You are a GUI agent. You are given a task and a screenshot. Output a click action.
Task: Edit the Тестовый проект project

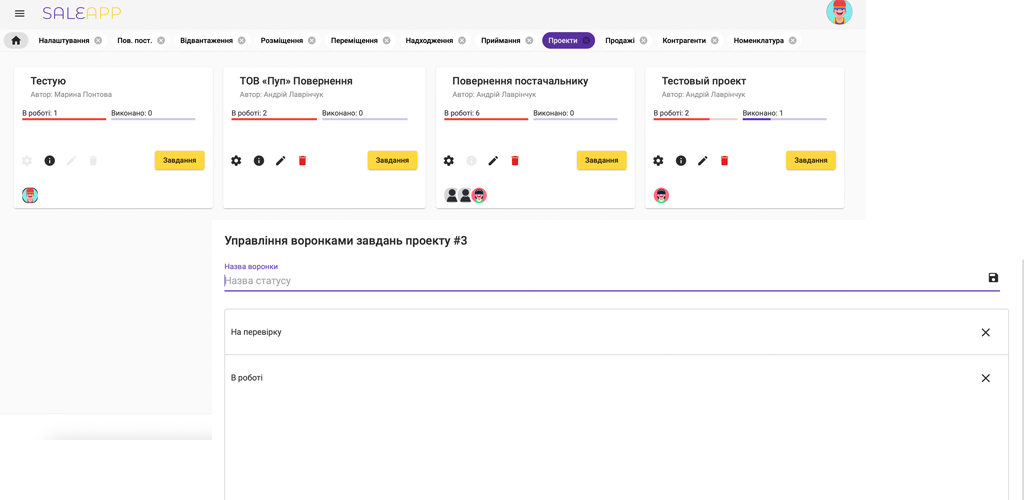(703, 161)
